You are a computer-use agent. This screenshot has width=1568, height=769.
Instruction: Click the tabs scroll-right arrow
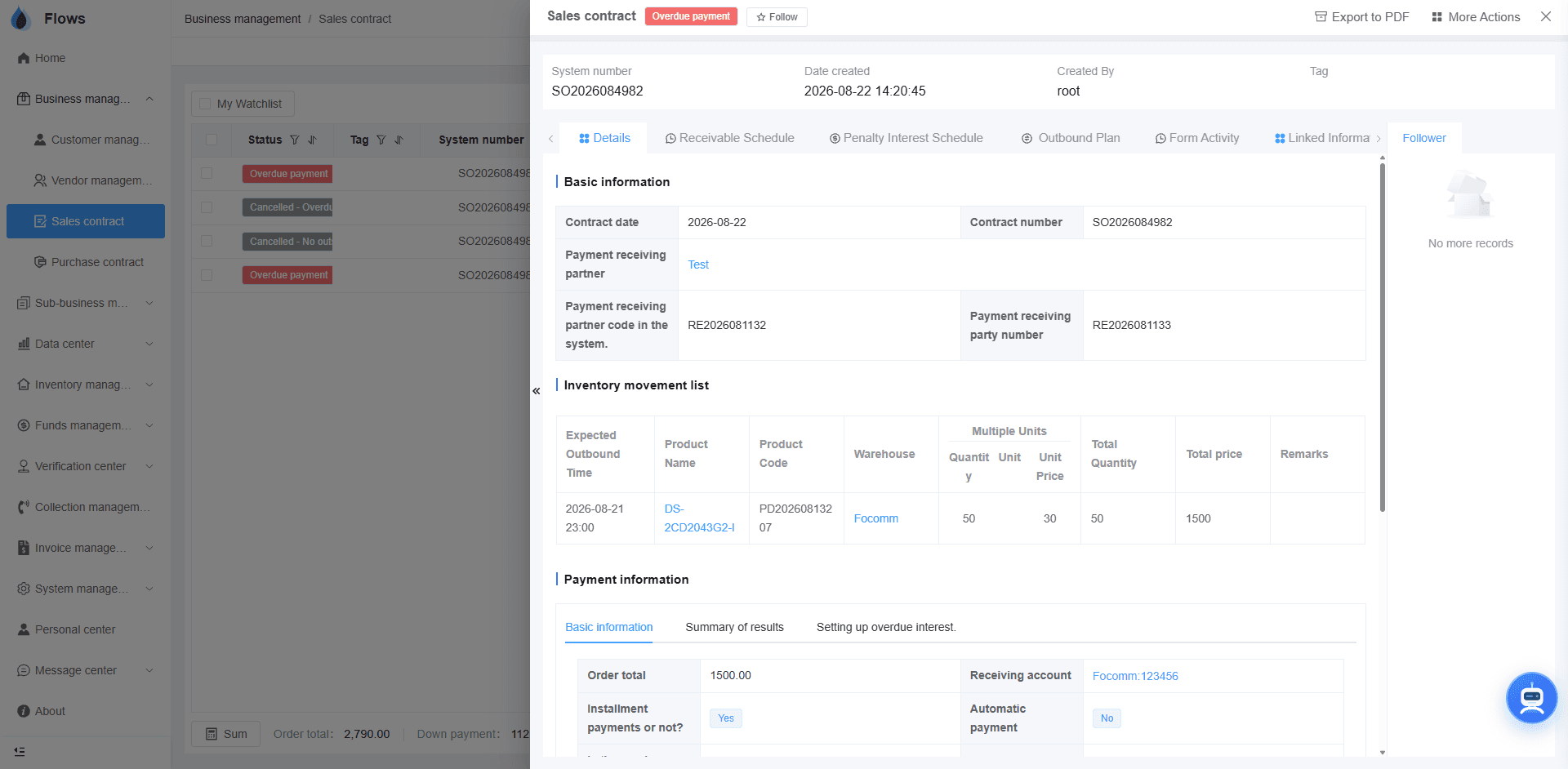click(1379, 139)
